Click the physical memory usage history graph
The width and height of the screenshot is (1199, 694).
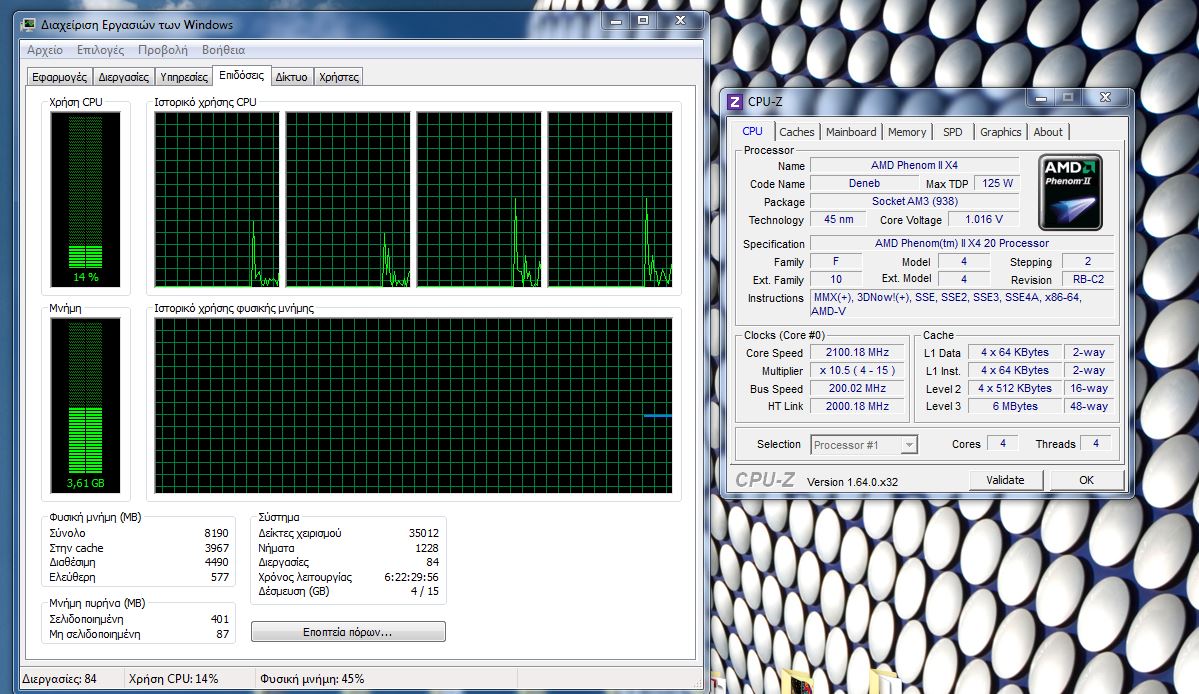(x=414, y=405)
